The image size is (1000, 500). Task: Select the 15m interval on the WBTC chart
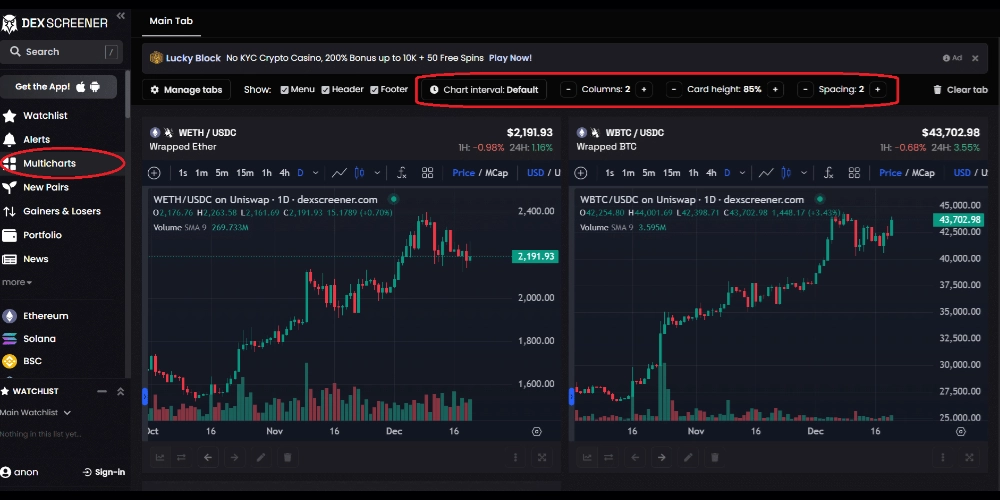point(672,173)
